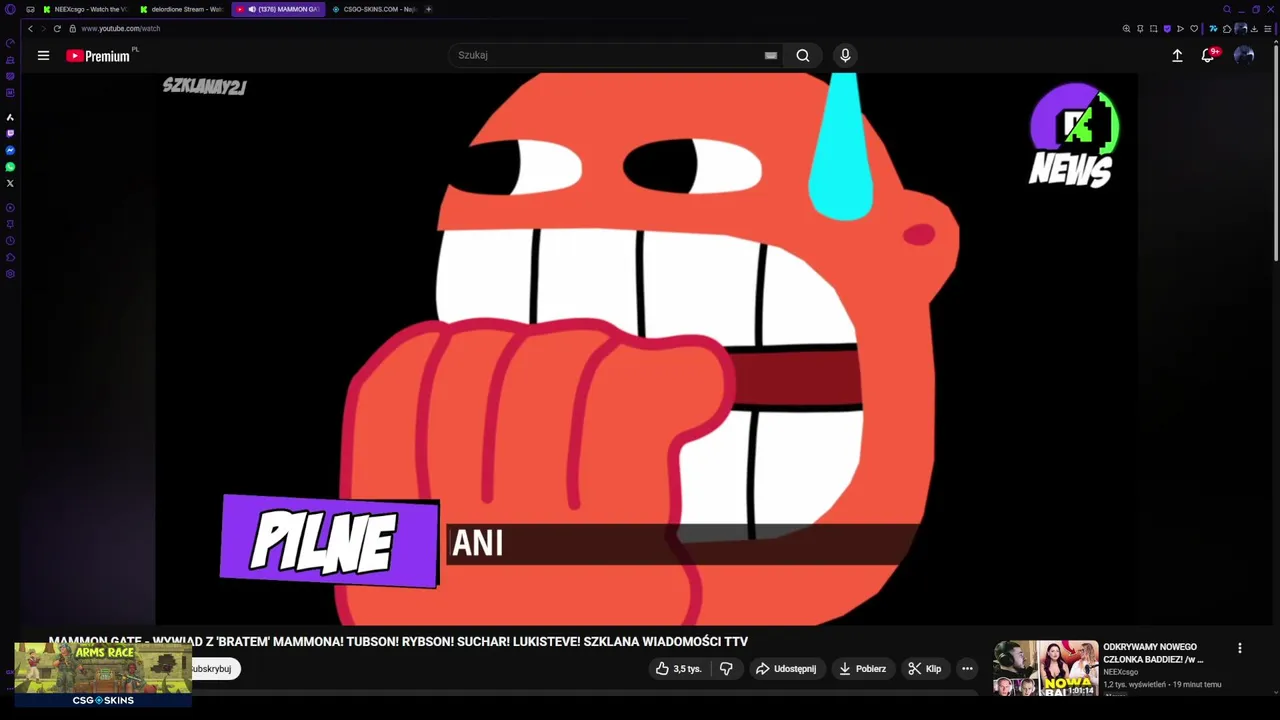
Task: Click the Udostępnij share button
Action: [x=786, y=668]
